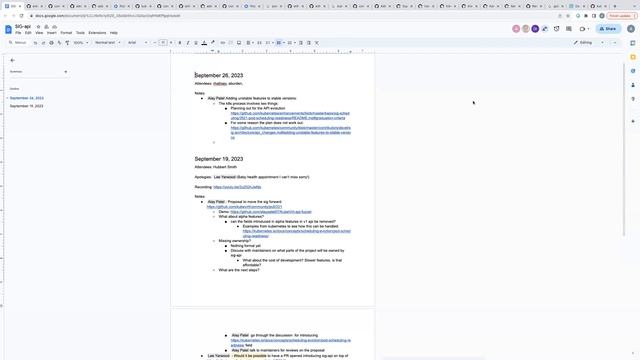Hide the menus with collapse arrow
The height and width of the screenshot is (360, 640).
click(615, 42)
